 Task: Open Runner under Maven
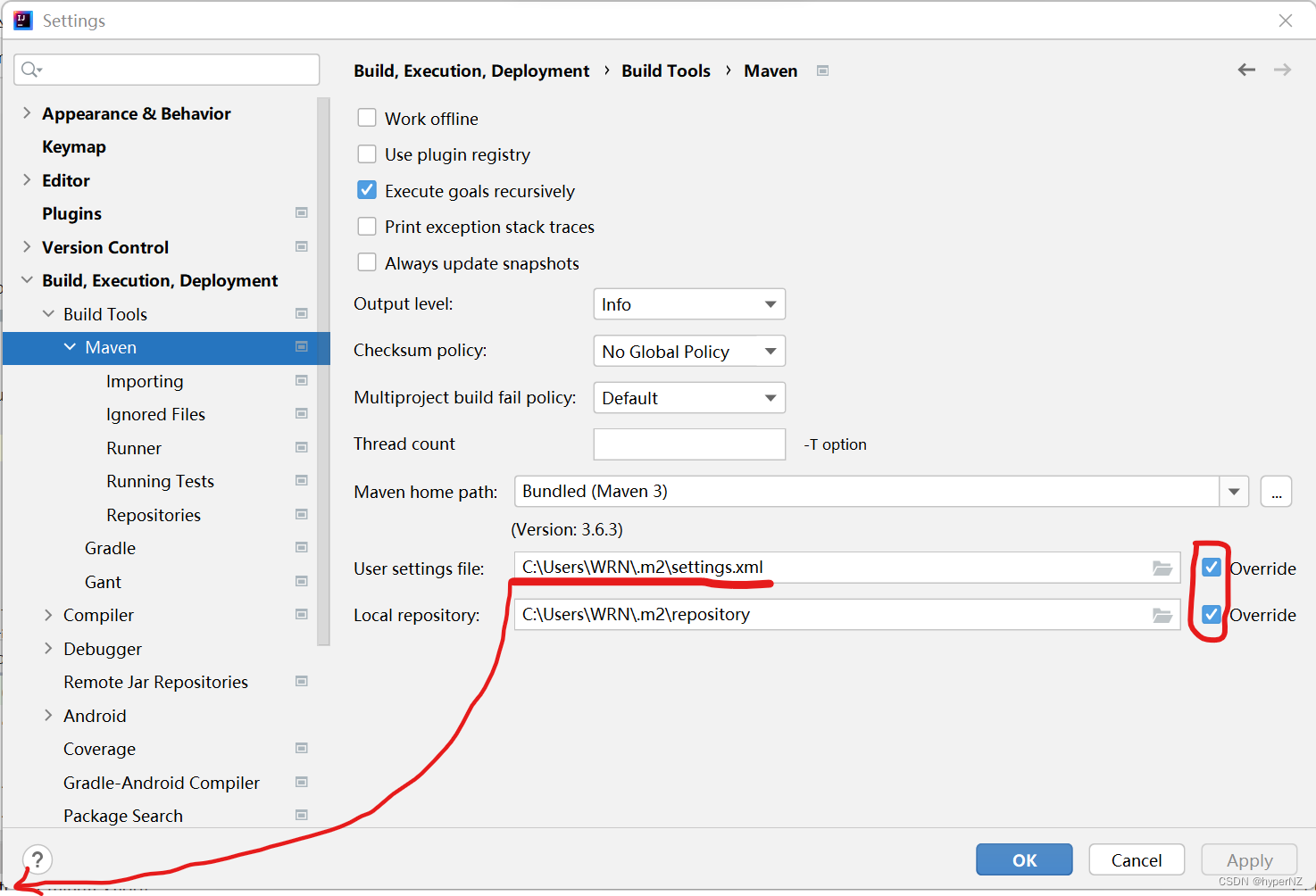pos(134,448)
